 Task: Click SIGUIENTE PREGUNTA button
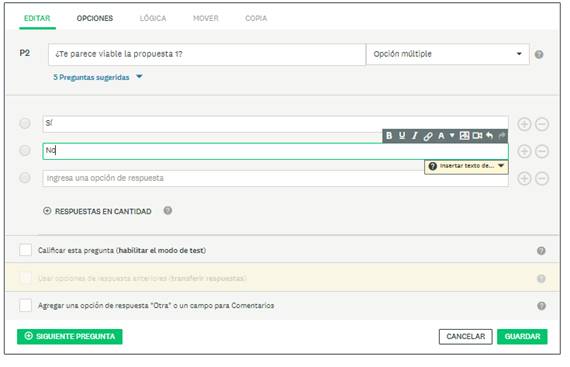pyautogui.click(x=70, y=336)
